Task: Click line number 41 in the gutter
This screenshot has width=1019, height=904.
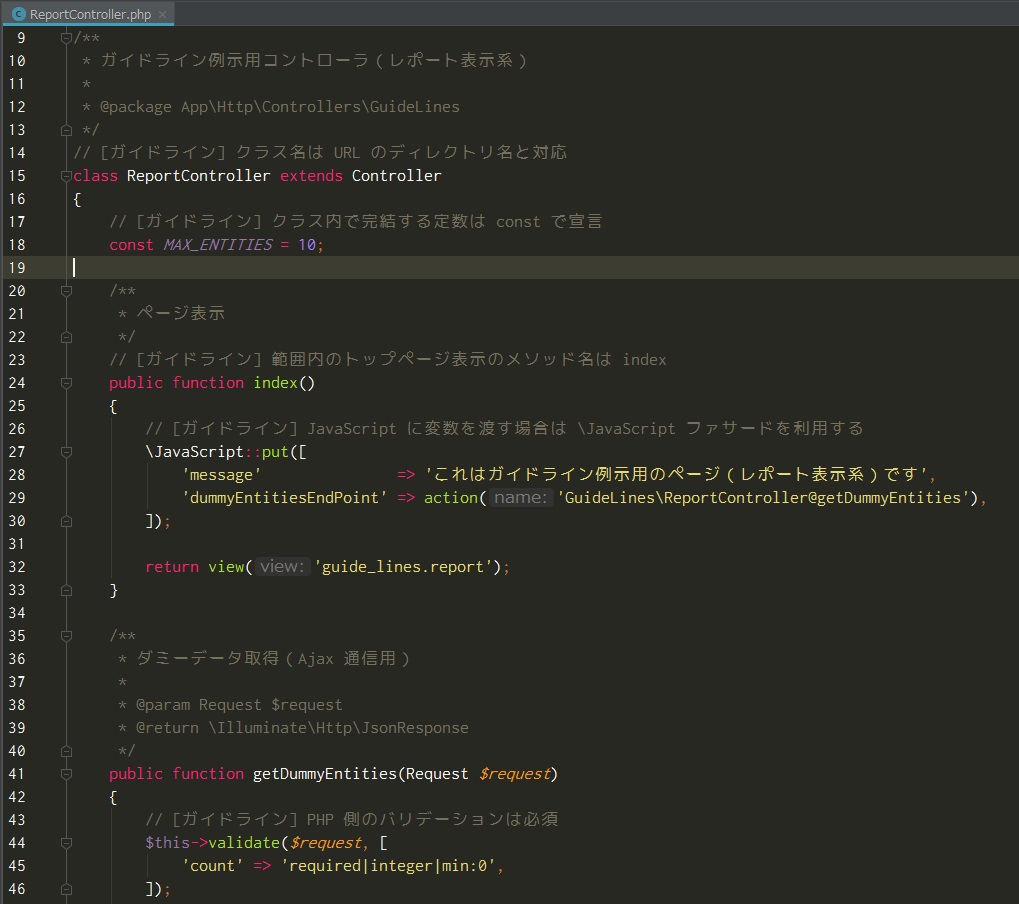Action: pos(17,774)
